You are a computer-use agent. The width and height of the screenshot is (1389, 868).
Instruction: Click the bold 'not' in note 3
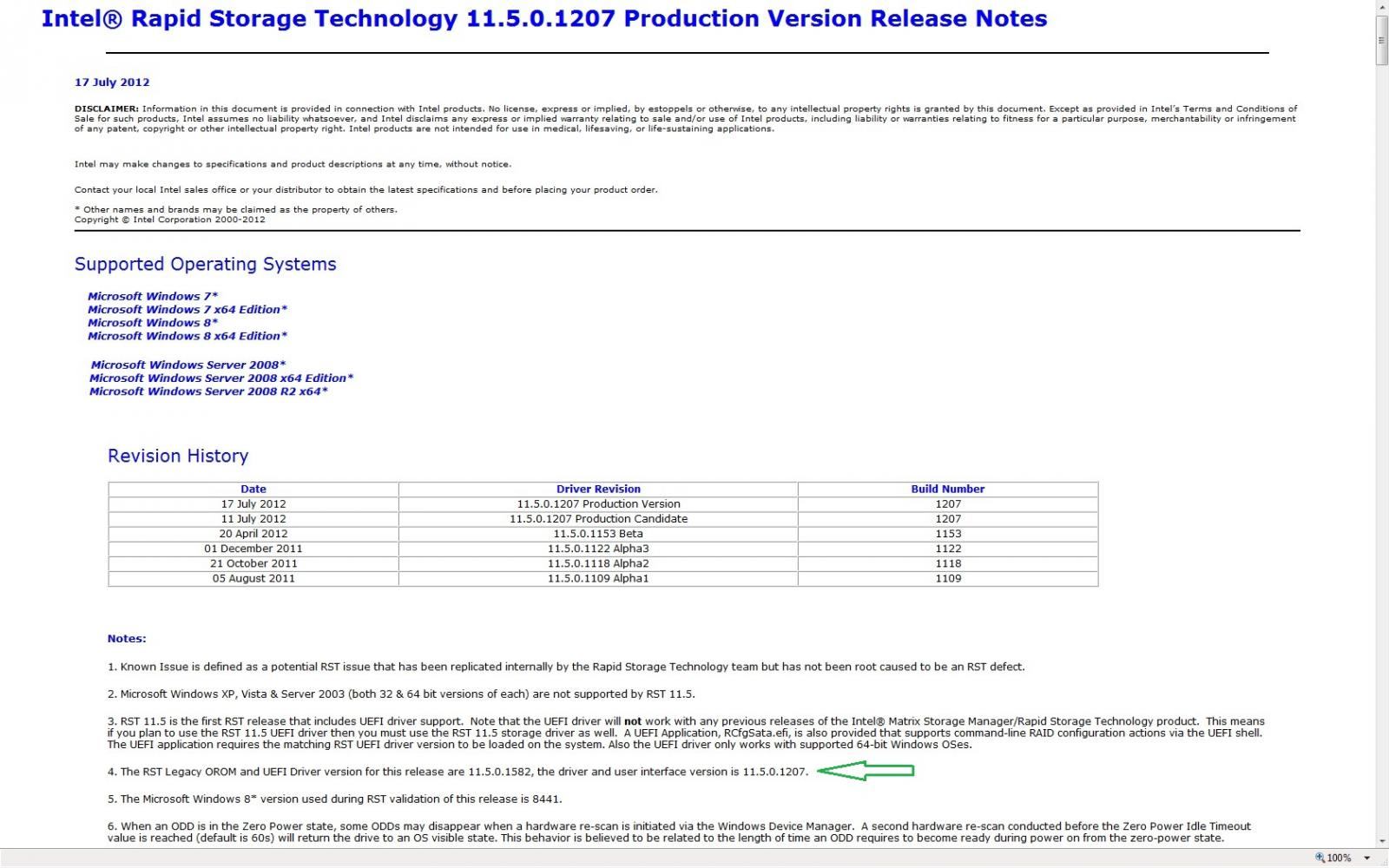coord(633,721)
